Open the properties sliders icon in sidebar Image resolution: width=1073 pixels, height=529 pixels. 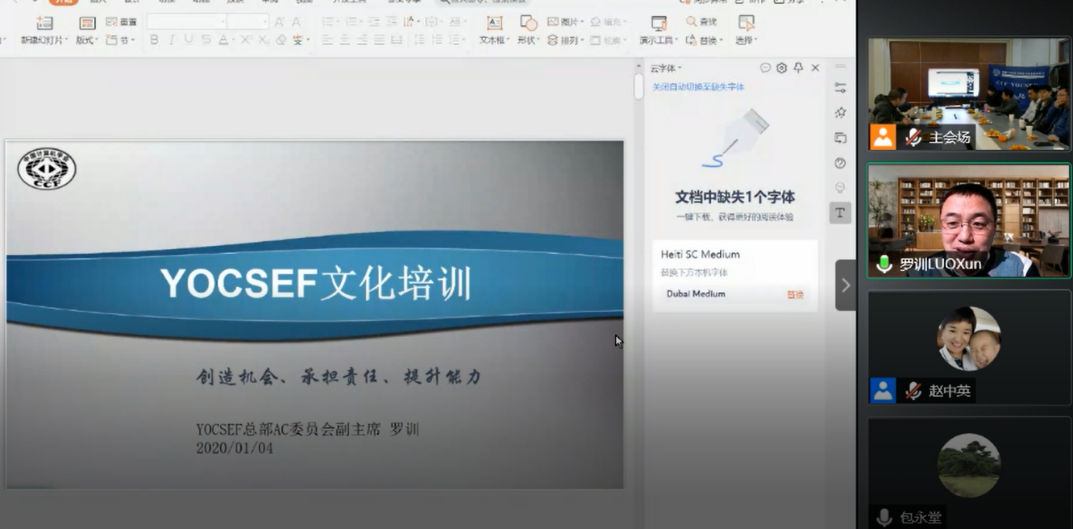840,88
